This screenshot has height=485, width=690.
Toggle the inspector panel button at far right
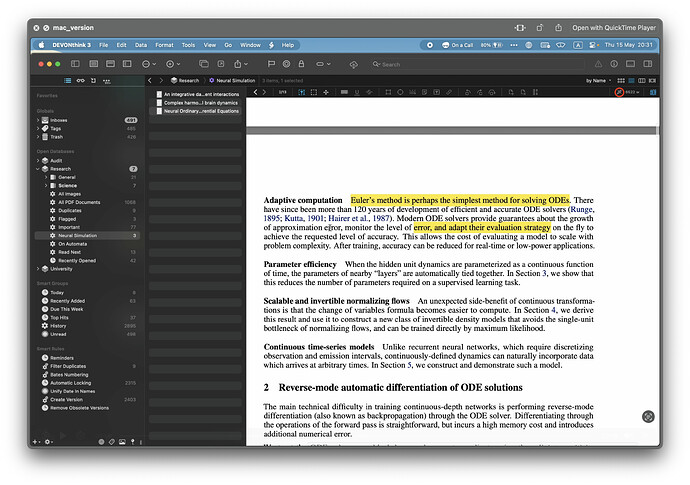point(647,64)
